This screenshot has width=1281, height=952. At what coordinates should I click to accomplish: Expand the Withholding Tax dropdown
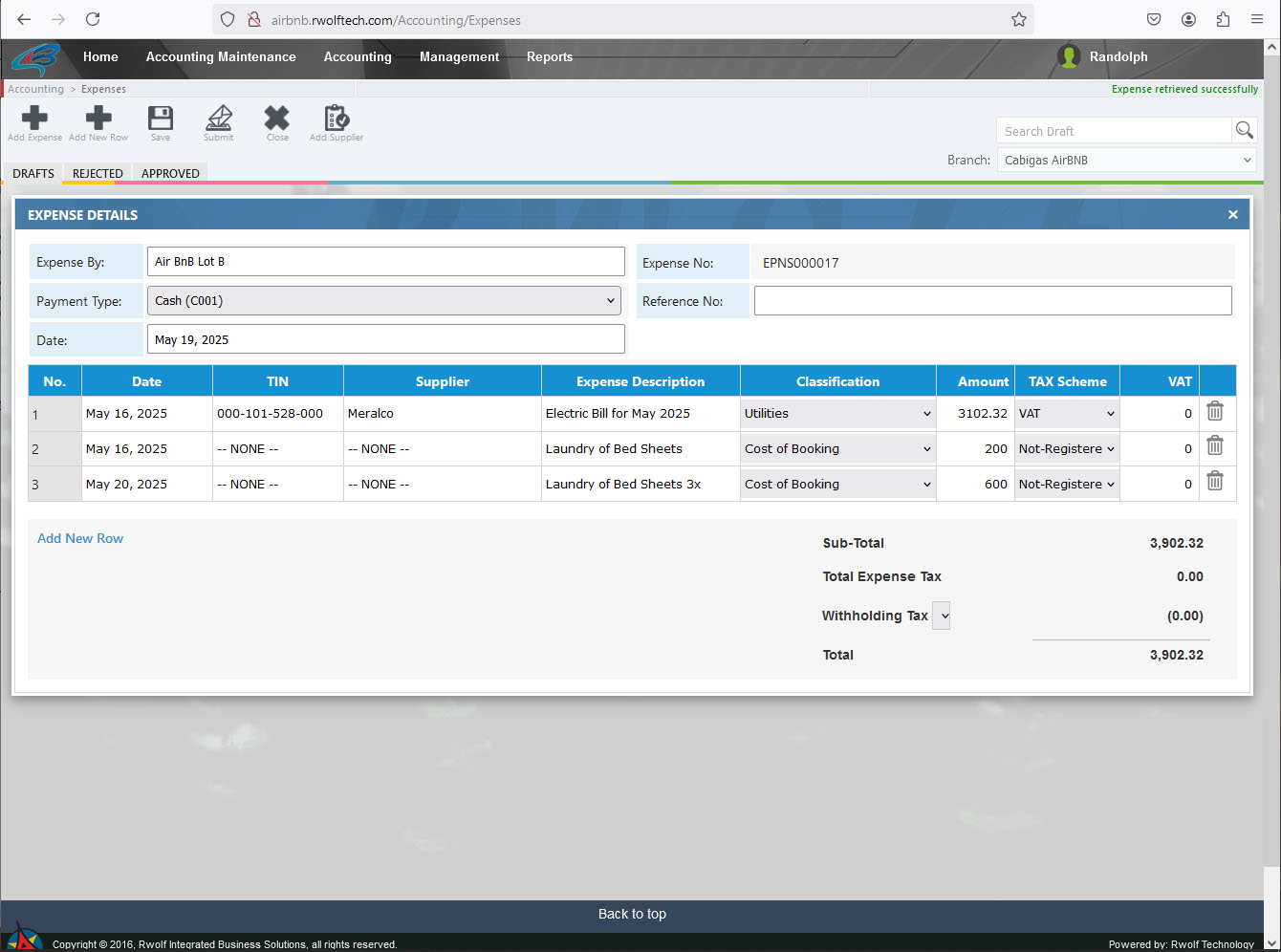[943, 616]
